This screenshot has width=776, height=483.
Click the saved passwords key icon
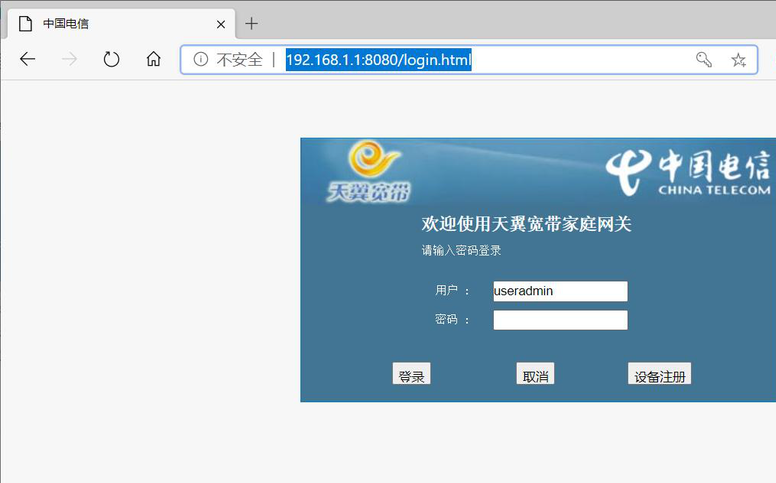tap(704, 60)
